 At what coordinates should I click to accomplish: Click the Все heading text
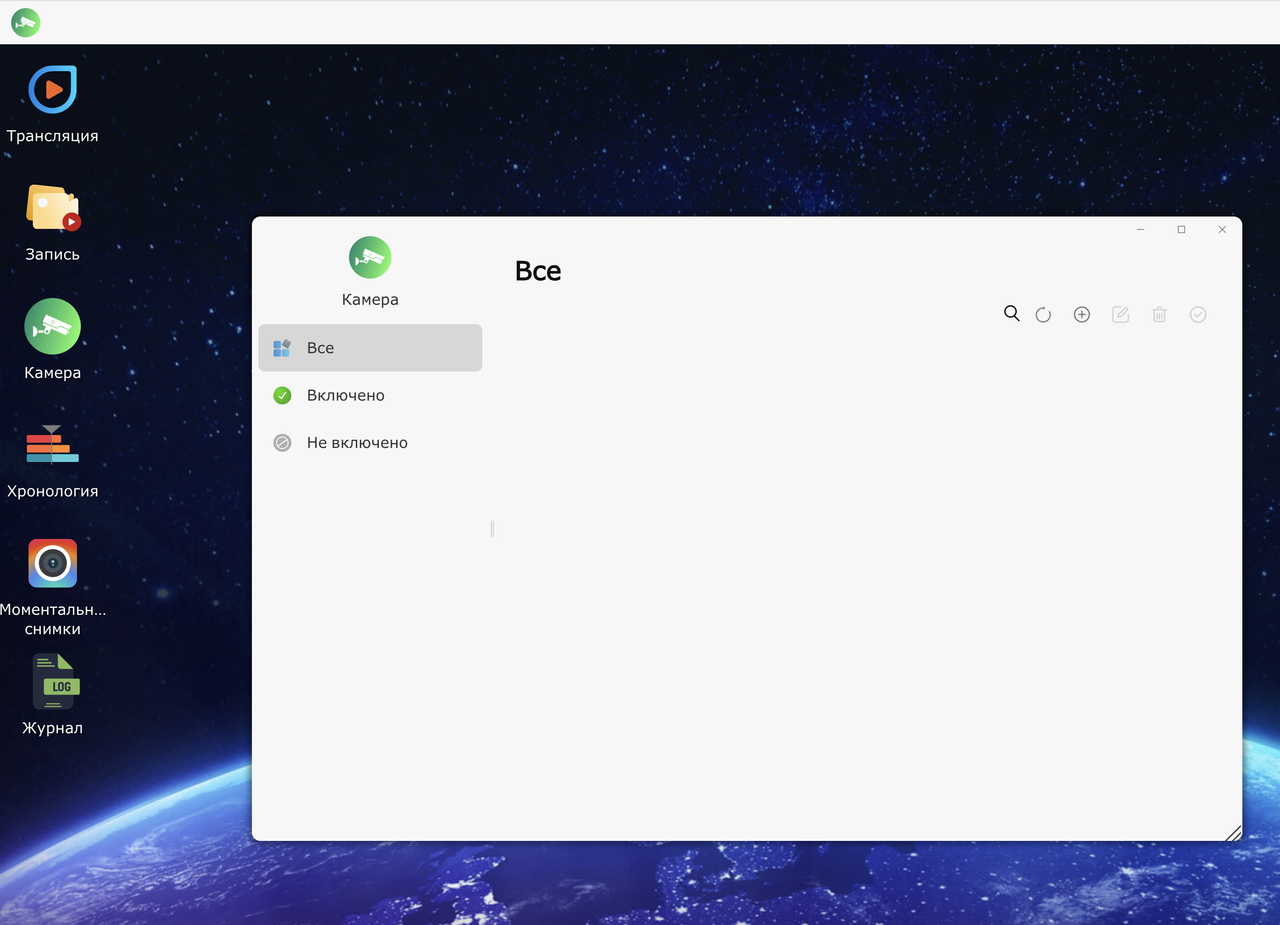click(538, 271)
